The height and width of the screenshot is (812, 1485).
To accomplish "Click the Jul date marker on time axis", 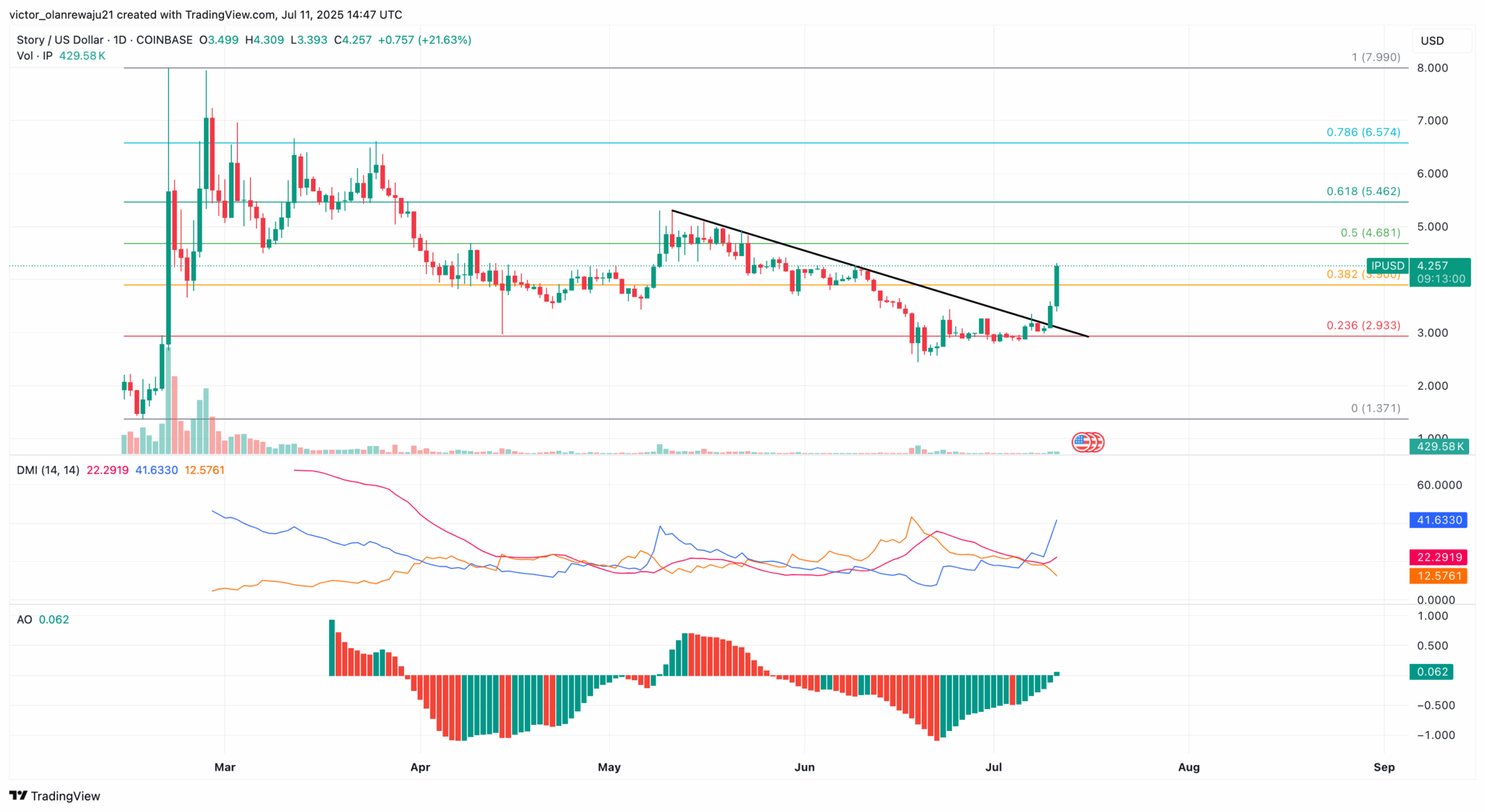I will click(993, 767).
